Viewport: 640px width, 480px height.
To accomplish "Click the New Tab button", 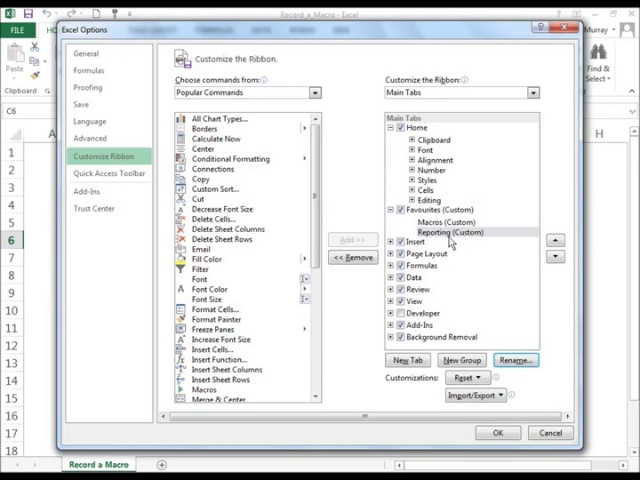I will point(408,360).
